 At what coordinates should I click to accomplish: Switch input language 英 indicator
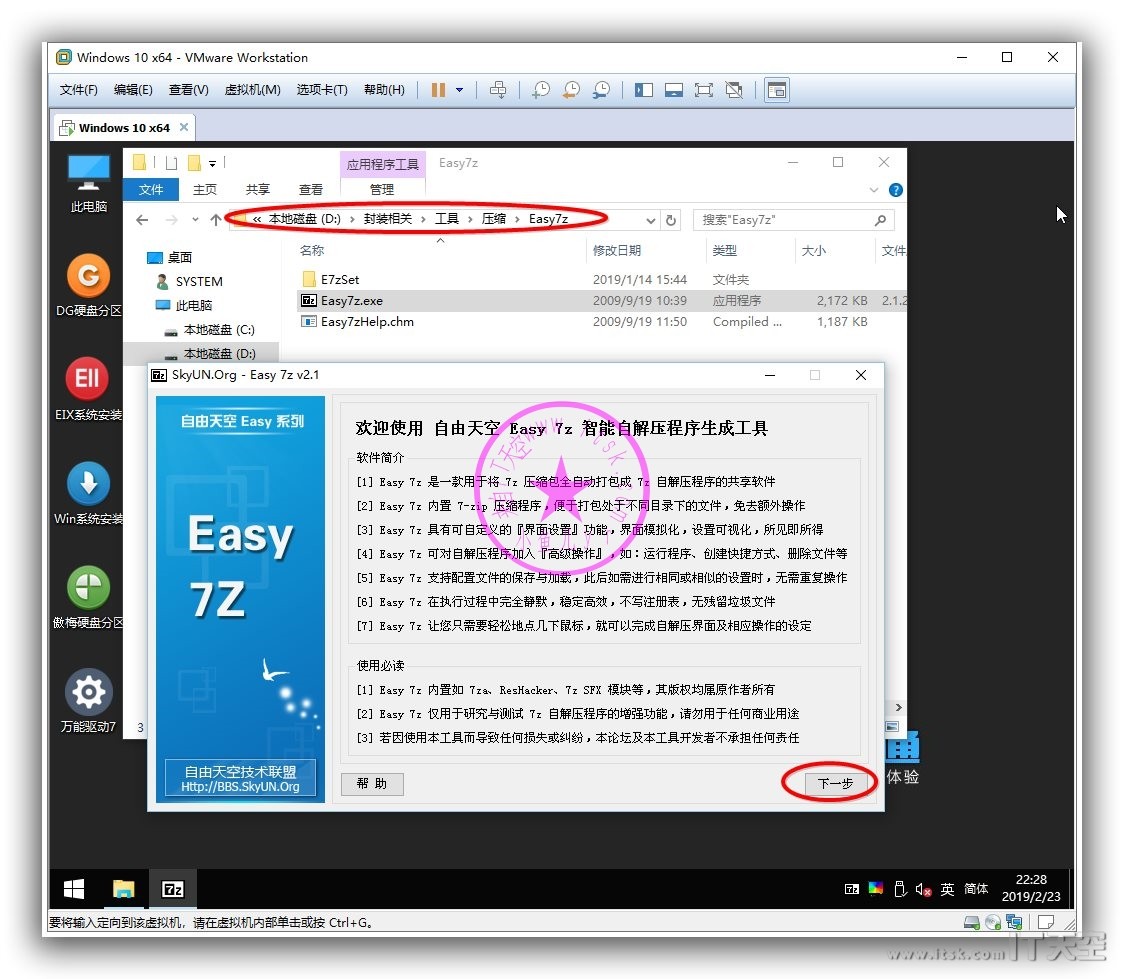click(947, 889)
